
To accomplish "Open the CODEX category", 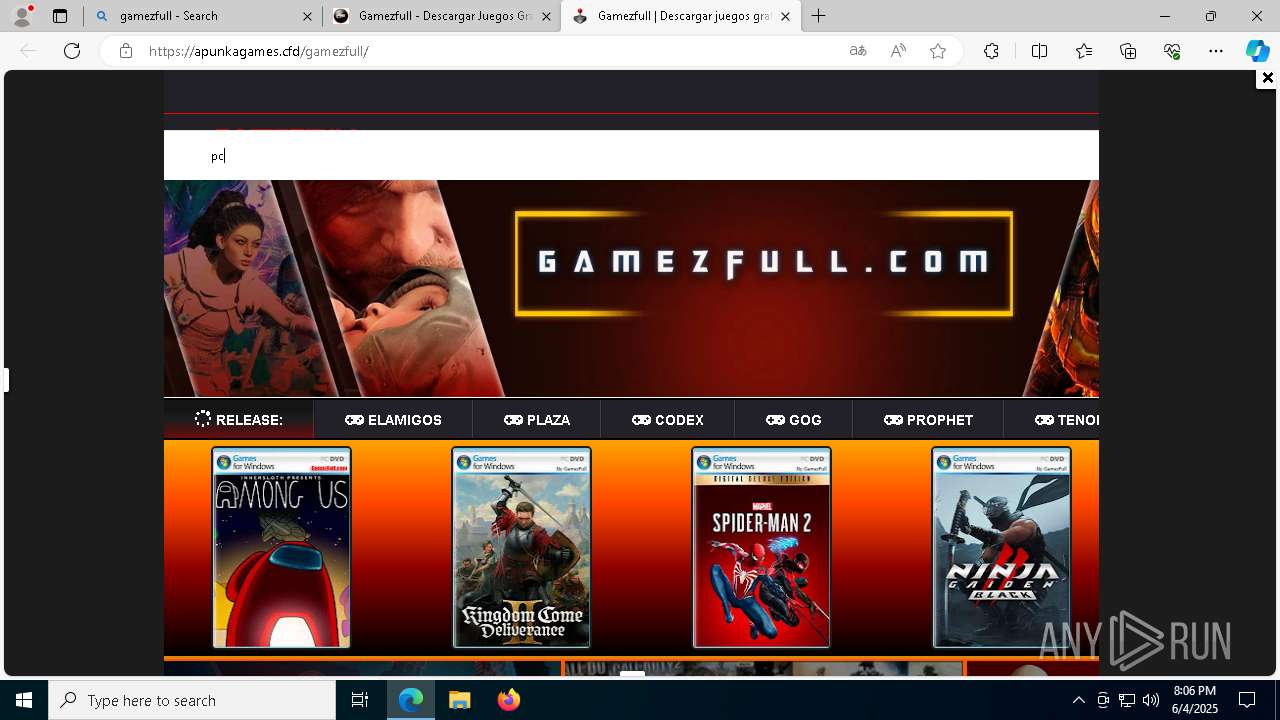I will pos(668,420).
